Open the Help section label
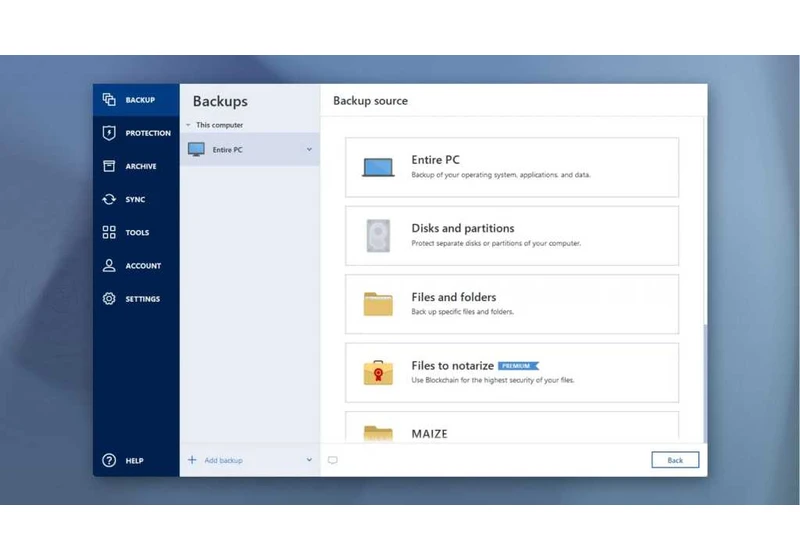This screenshot has height=560, width=800. [x=135, y=461]
